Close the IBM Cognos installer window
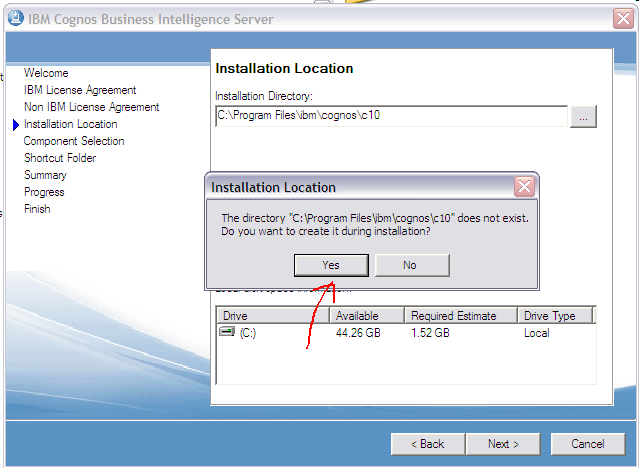The height and width of the screenshot is (468, 639). click(x=623, y=18)
